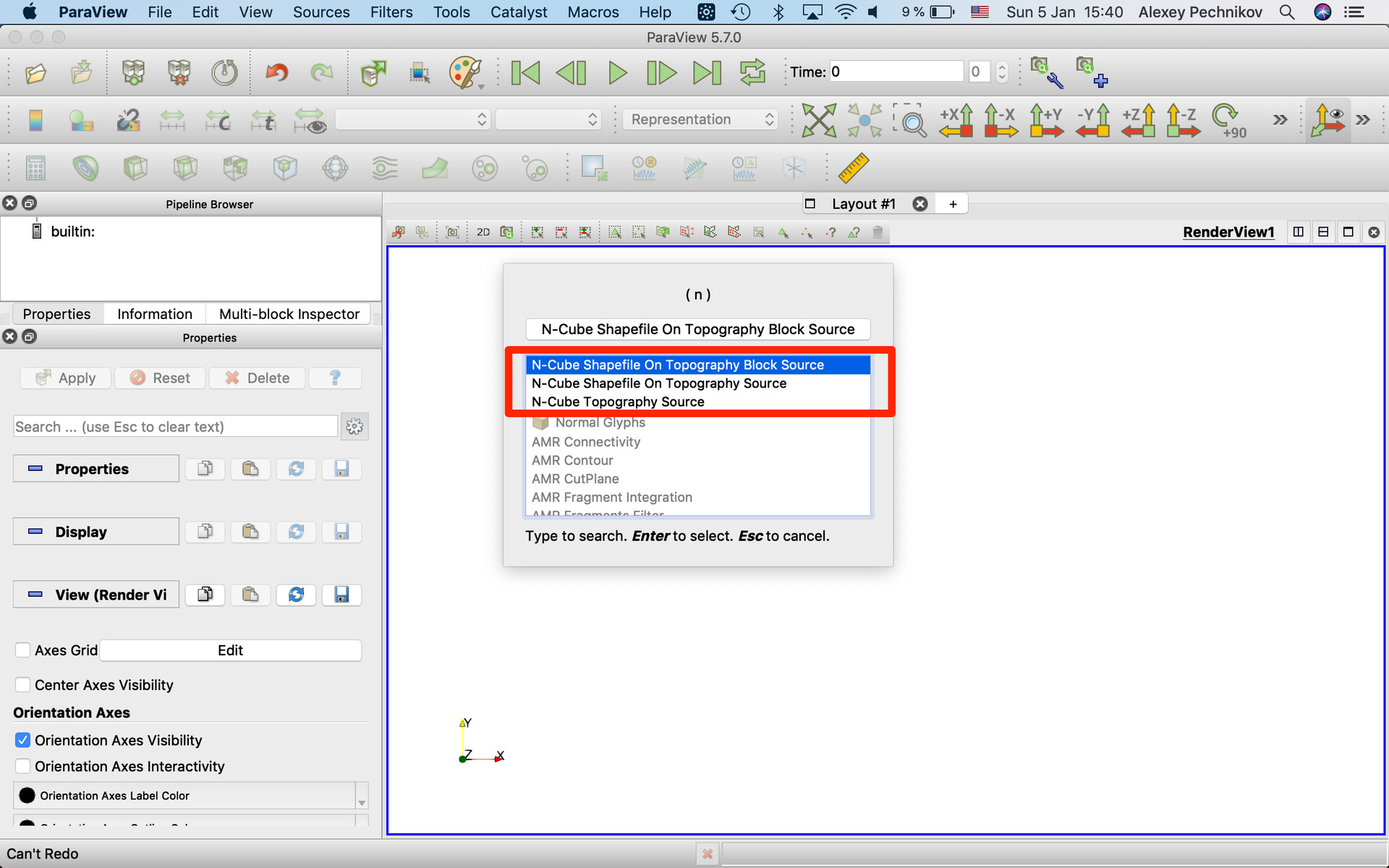This screenshot has height=868, width=1389.
Task: Collapse the Display section
Action: click(x=95, y=532)
